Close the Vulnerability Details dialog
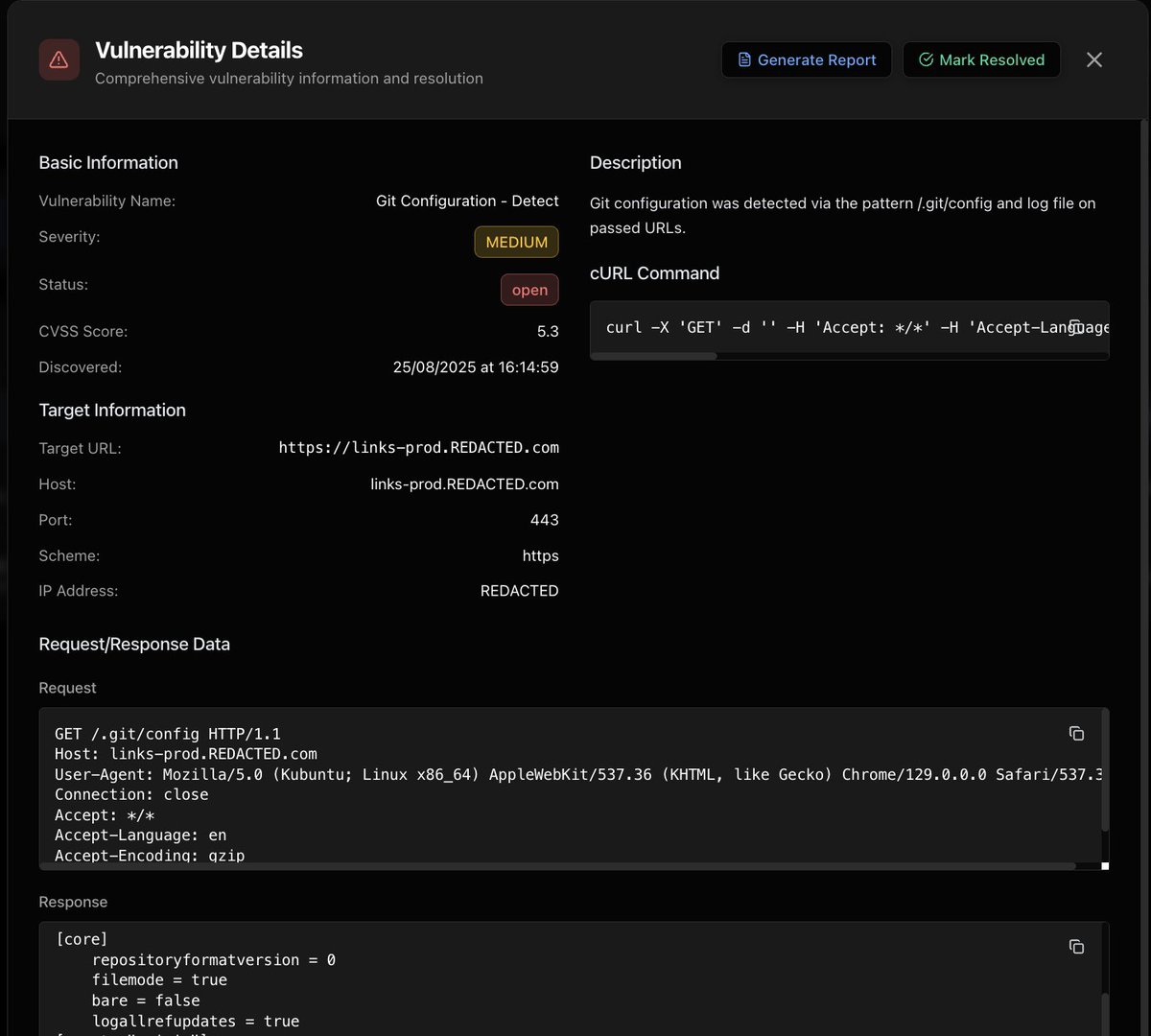The height and width of the screenshot is (1036, 1151). tap(1094, 59)
